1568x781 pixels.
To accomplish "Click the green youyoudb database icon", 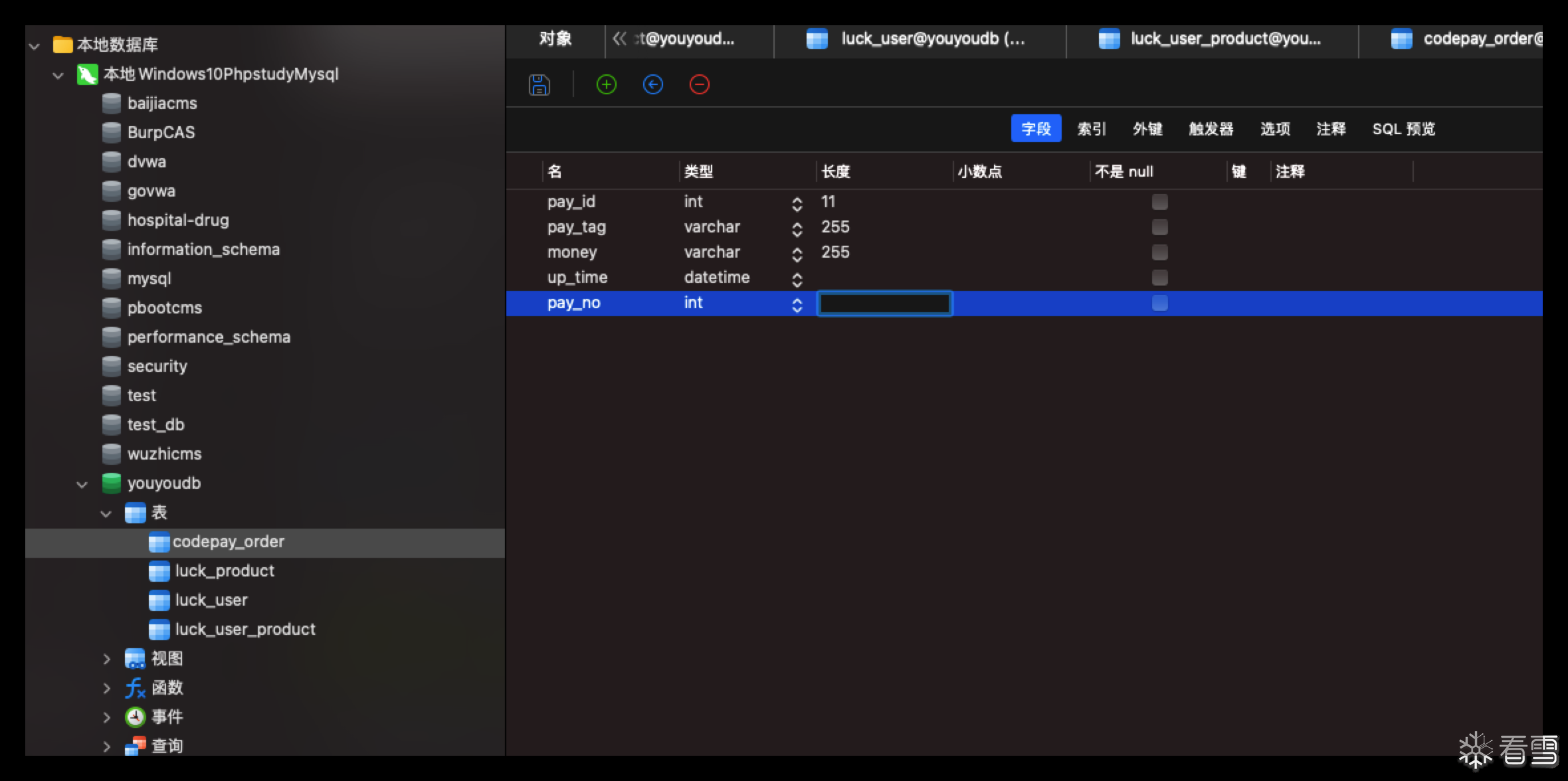I will pyautogui.click(x=111, y=483).
